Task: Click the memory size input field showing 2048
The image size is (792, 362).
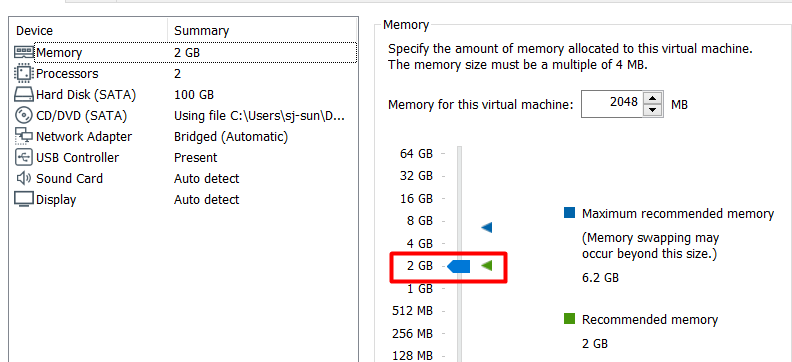Action: (x=612, y=104)
